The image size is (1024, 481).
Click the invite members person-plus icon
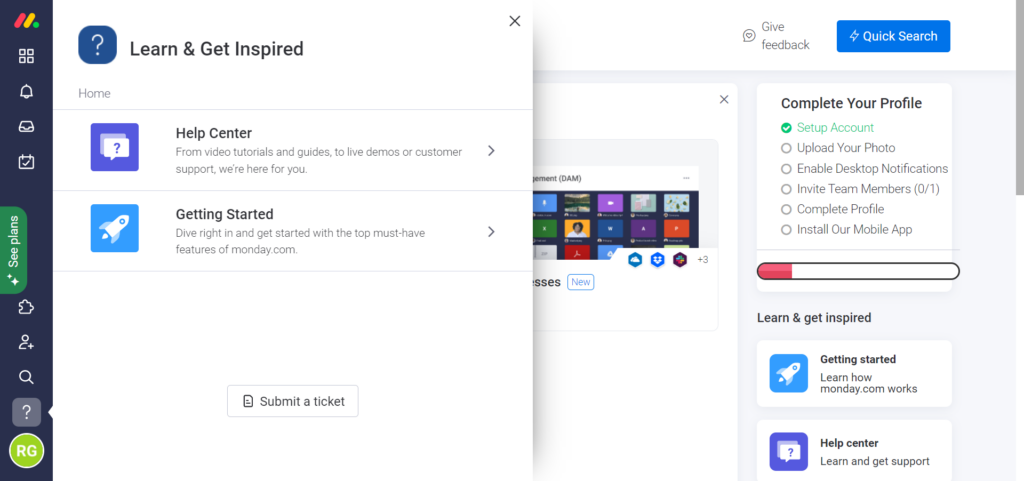(26, 342)
